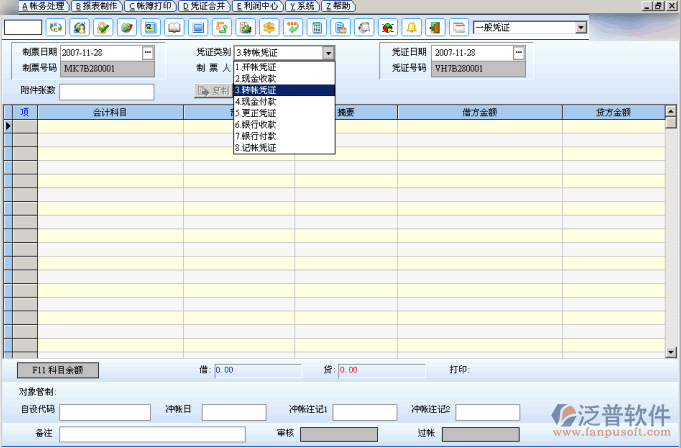
Task: Collapse the 凭证类别 dropdown arrow
Action: click(327, 52)
